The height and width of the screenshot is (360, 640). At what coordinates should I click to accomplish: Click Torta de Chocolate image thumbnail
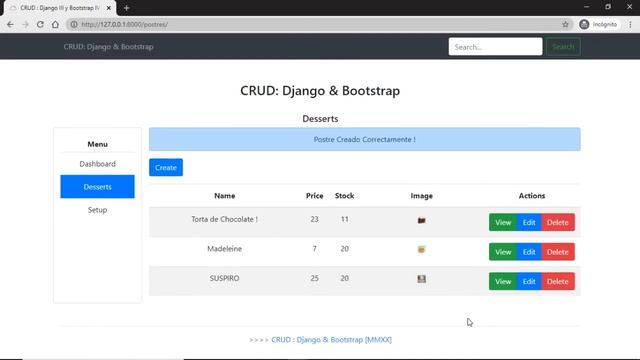tap(422, 220)
